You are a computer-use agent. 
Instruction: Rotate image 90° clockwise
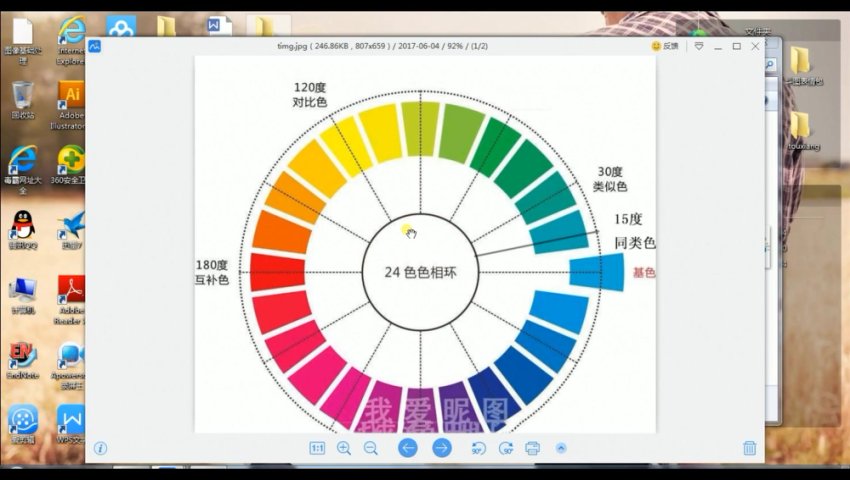click(x=506, y=448)
